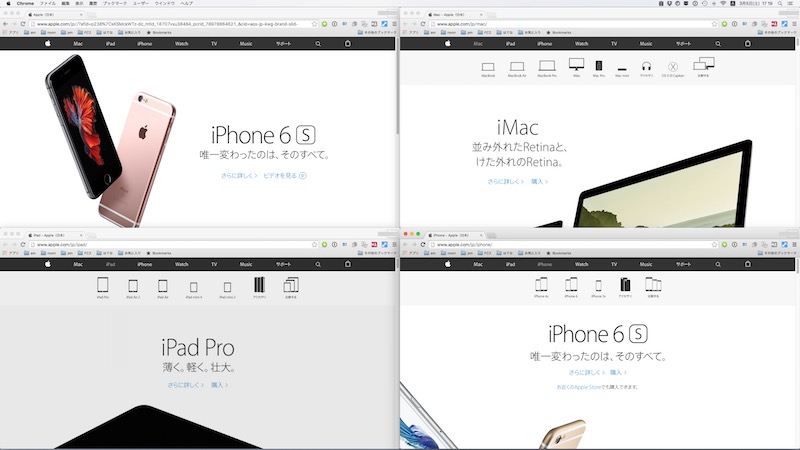This screenshot has width=800, height=450.
Task: Select the iPad - Apple tab in the iPad window
Action: [x=54, y=236]
